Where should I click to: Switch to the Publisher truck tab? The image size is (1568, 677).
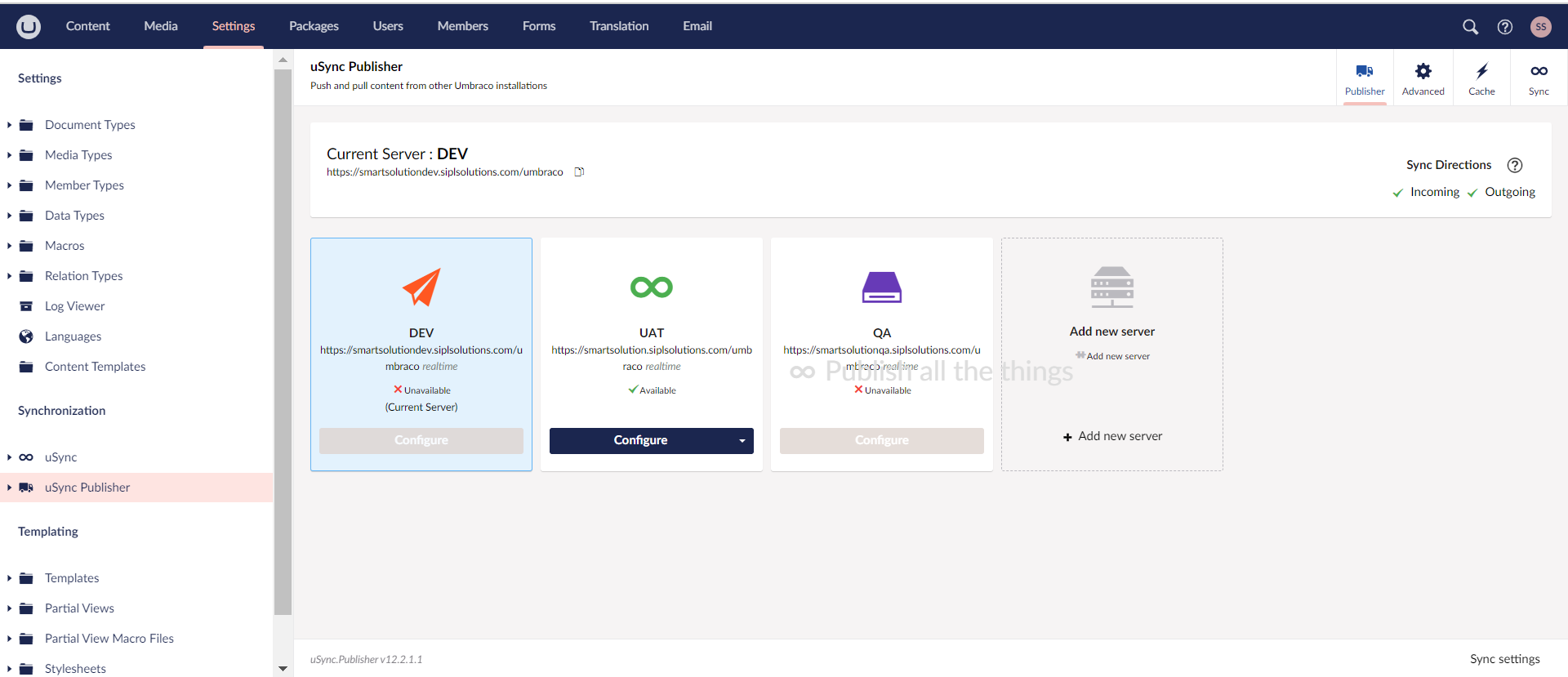point(1365,78)
